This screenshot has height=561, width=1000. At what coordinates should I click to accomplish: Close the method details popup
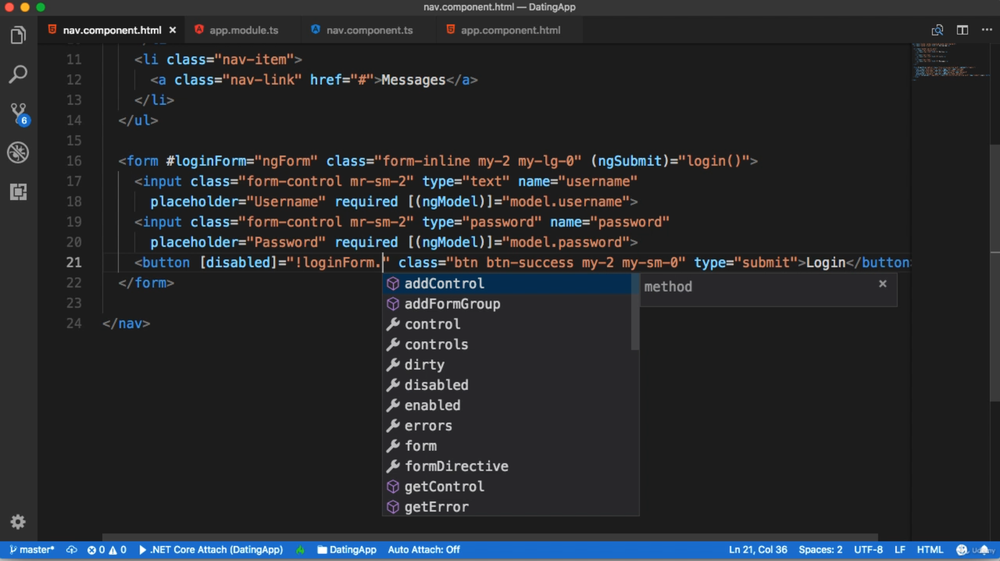pos(883,284)
